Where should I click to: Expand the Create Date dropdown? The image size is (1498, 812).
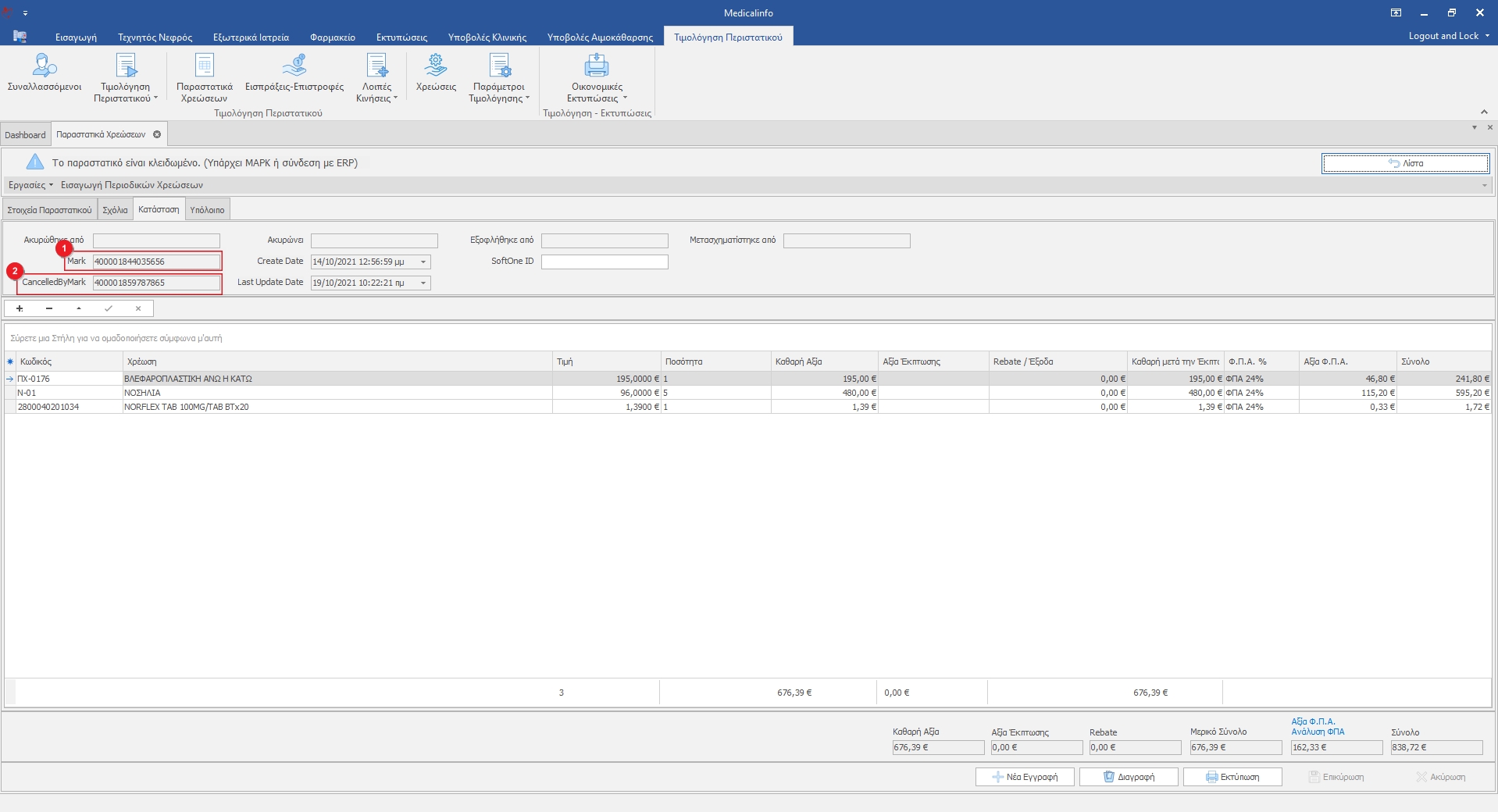423,262
